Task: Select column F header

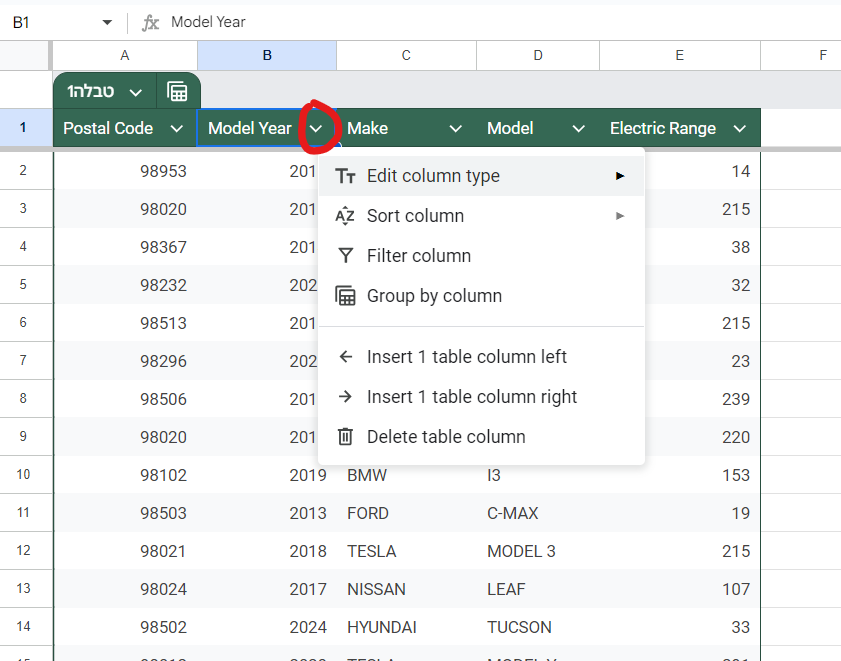Action: [822, 56]
